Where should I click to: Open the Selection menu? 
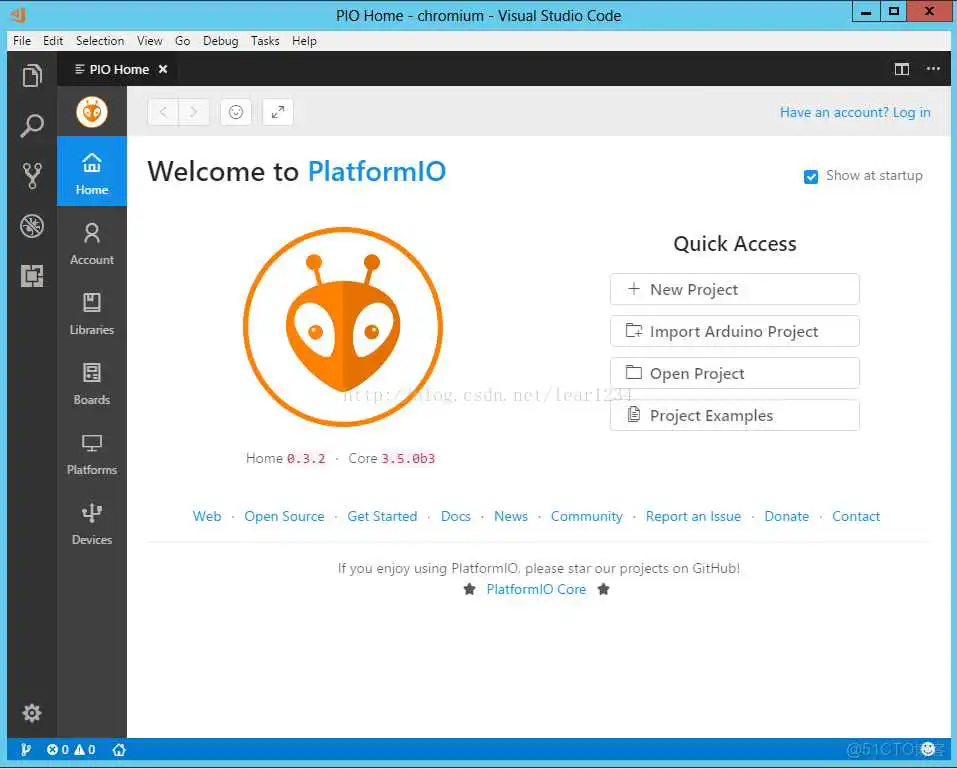pyautogui.click(x=99, y=41)
